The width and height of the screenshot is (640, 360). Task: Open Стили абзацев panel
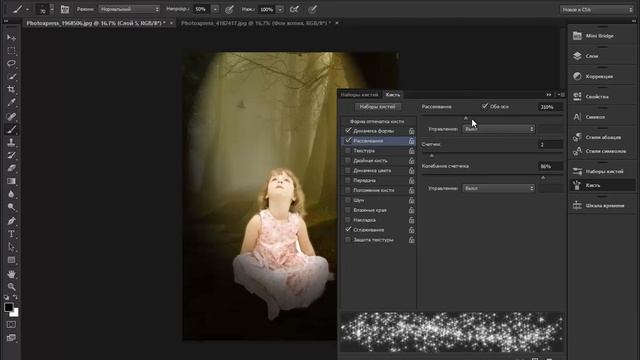(602, 137)
